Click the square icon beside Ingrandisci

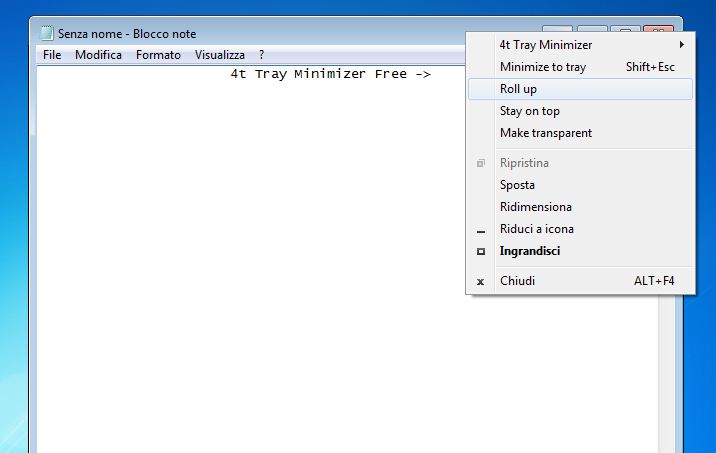[x=480, y=251]
